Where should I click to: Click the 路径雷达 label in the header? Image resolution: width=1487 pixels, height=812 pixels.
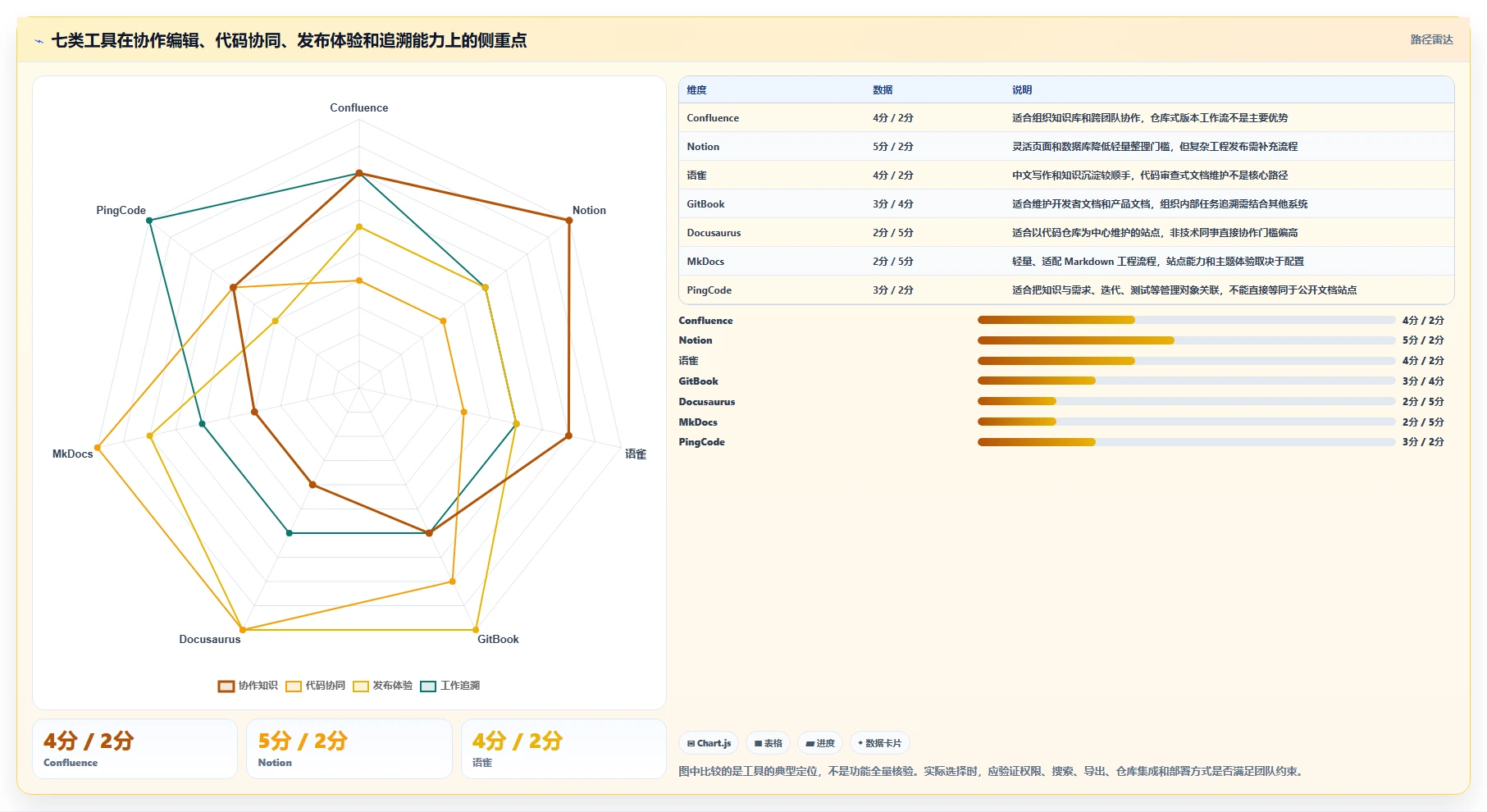click(x=1431, y=39)
